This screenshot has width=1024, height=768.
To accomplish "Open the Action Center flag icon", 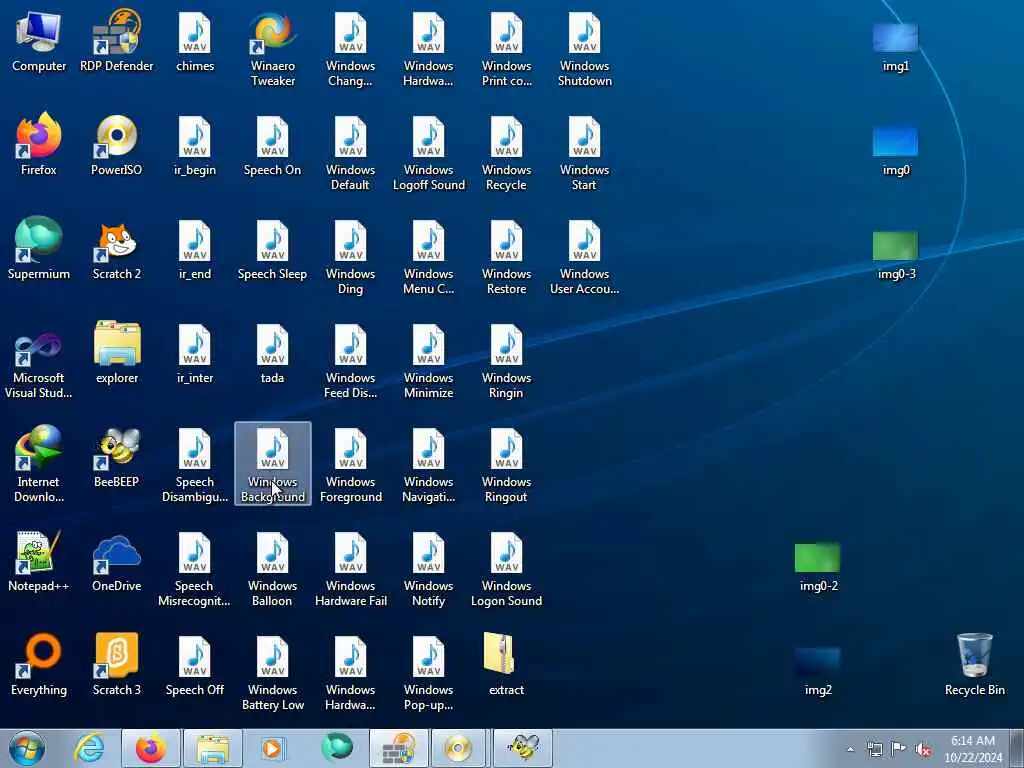I will point(899,749).
